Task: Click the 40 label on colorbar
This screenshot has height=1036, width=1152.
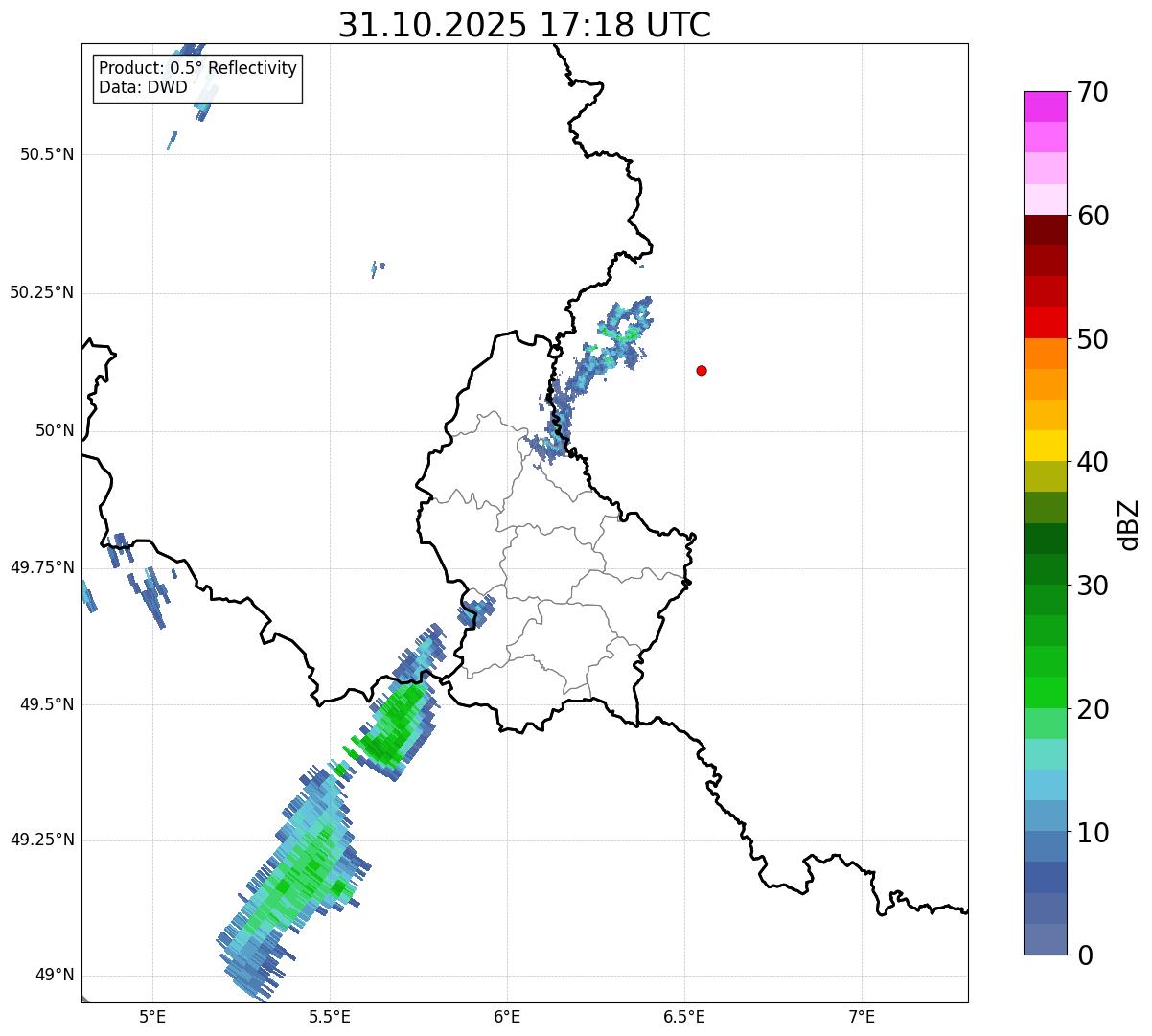Action: tap(1093, 462)
